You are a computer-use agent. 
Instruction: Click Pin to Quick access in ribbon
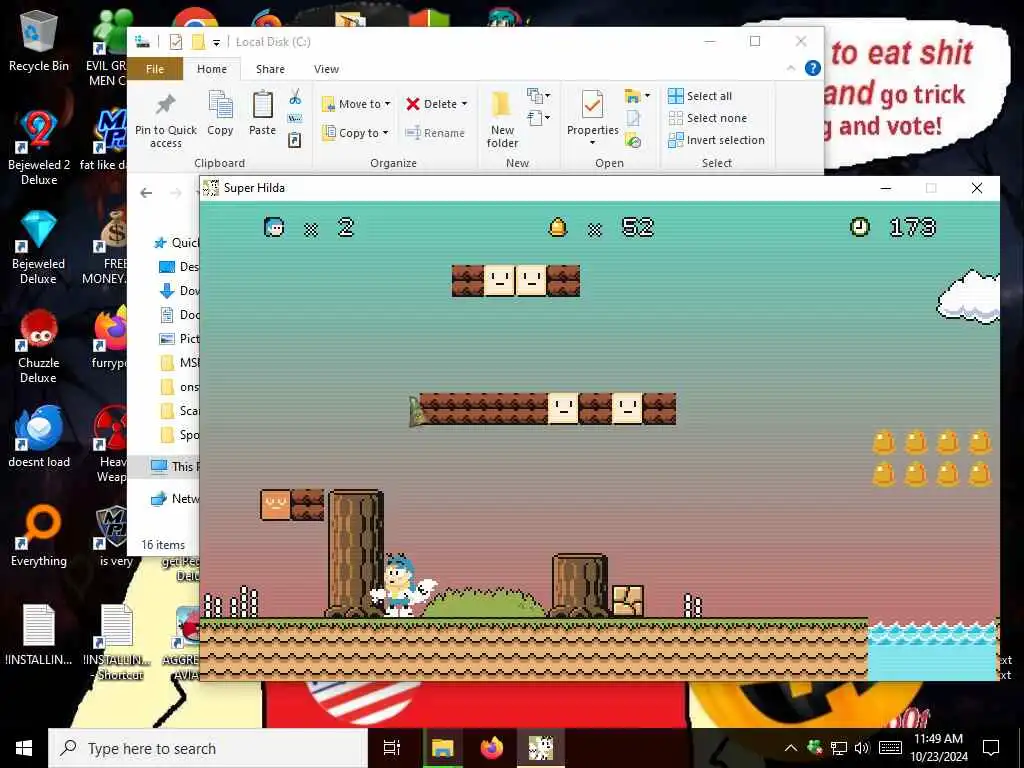(x=165, y=120)
